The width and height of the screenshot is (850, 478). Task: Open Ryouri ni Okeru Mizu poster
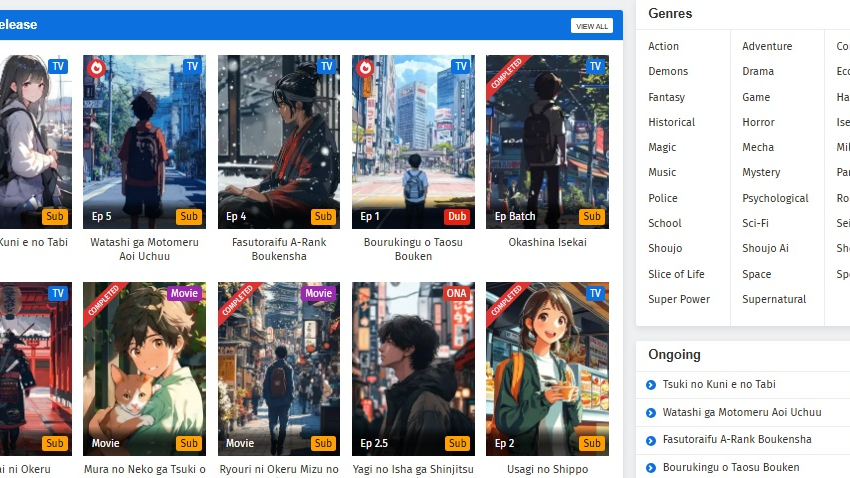coord(279,369)
